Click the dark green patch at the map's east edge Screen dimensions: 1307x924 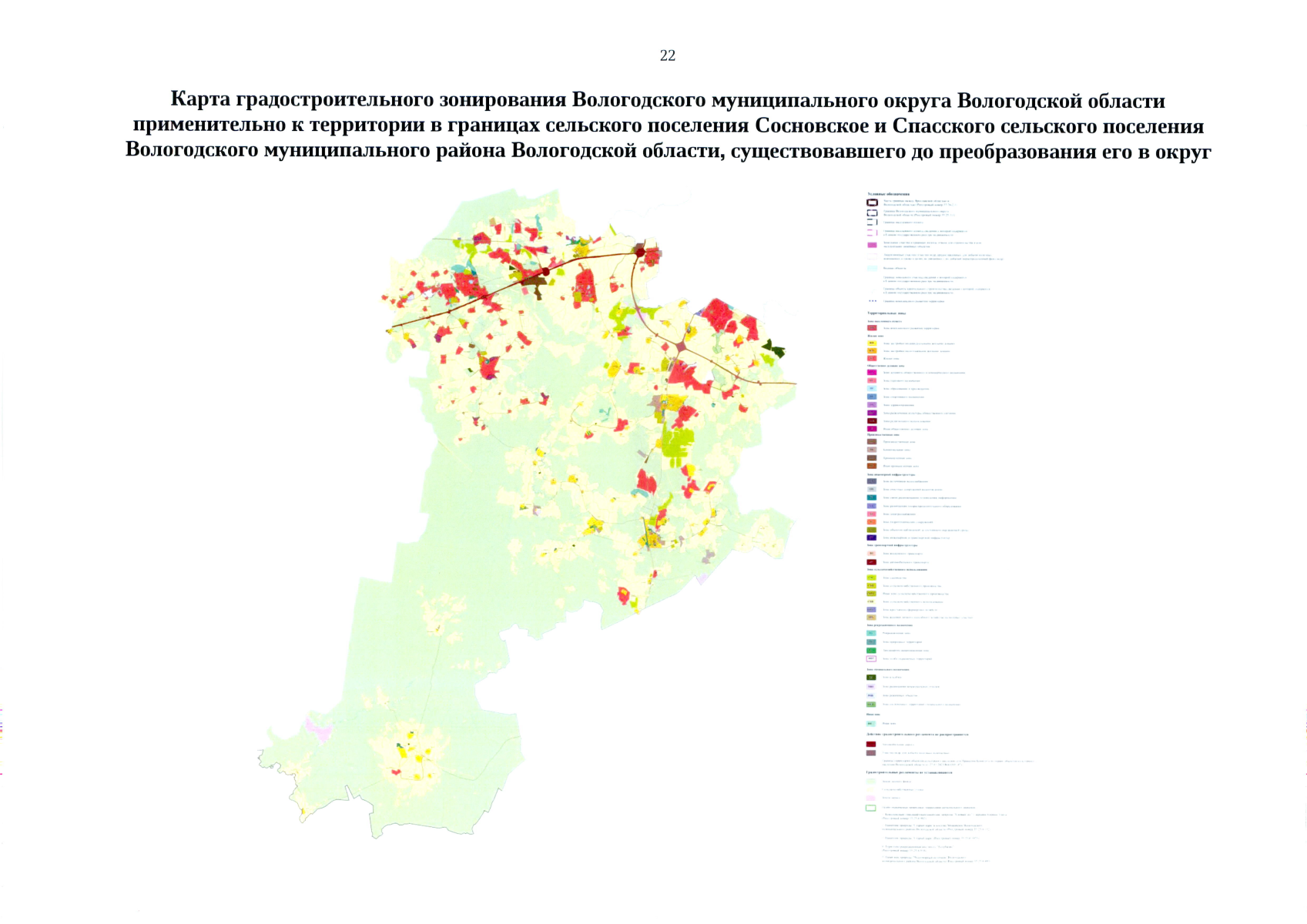(772, 350)
